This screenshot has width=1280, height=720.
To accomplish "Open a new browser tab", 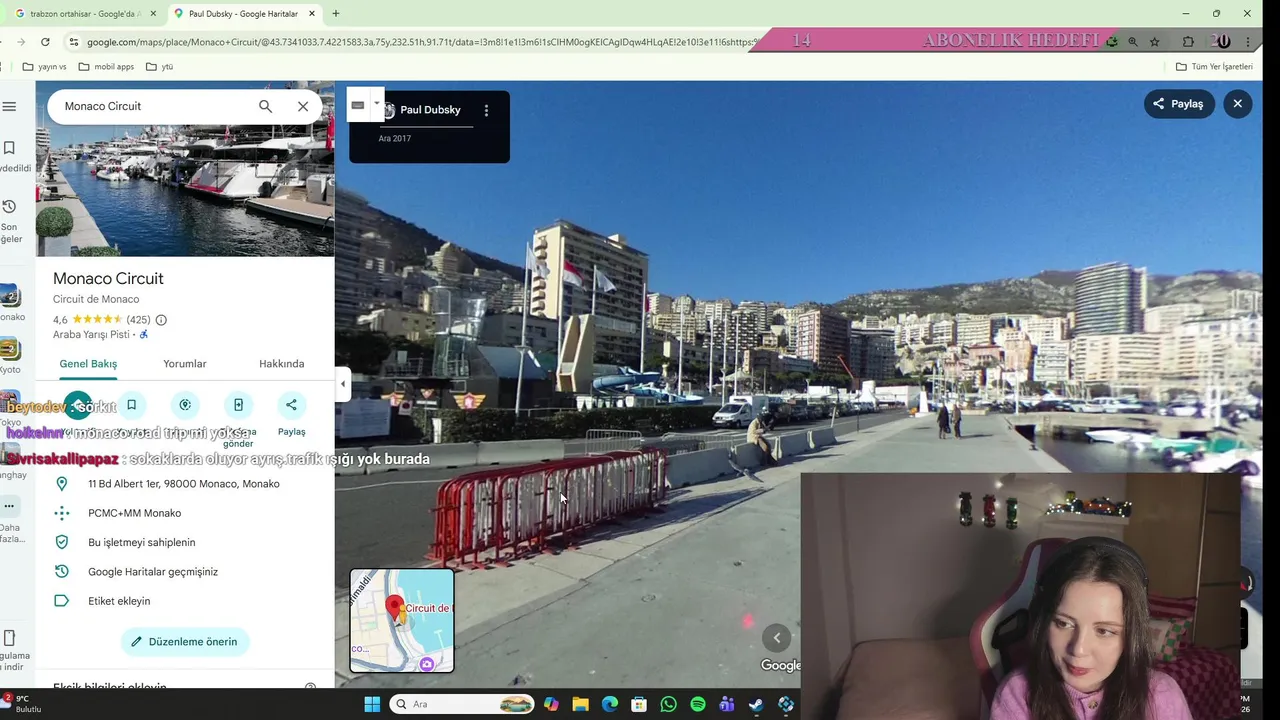I will point(335,14).
